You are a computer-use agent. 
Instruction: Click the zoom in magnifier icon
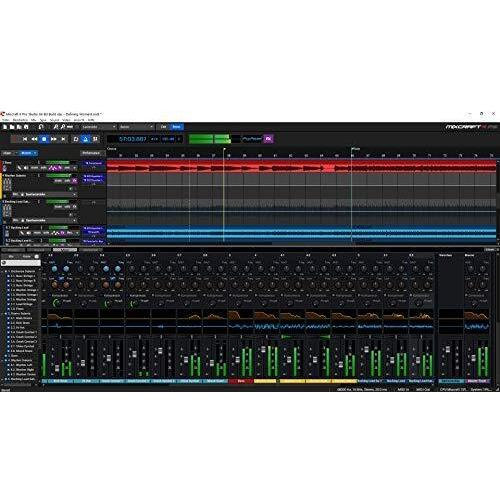pyautogui.click(x=56, y=127)
